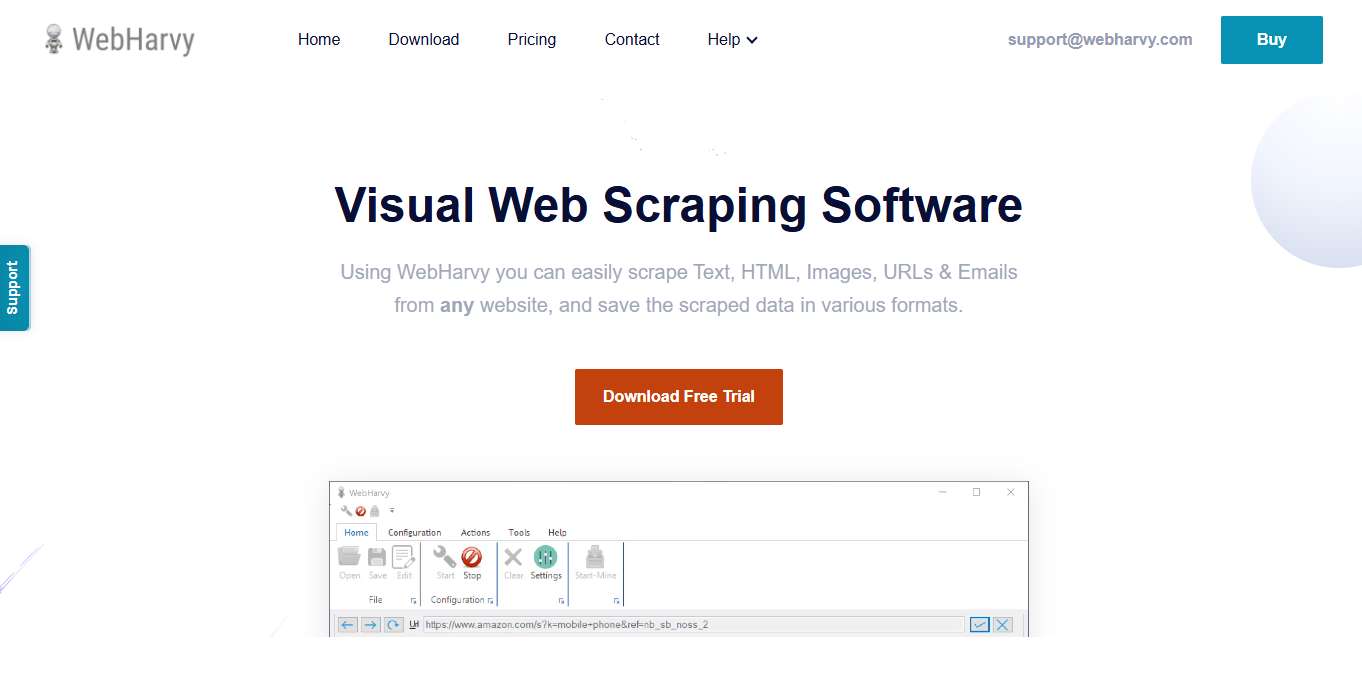
Task: Click the small "LH" label before the URL field
Action: (x=414, y=625)
